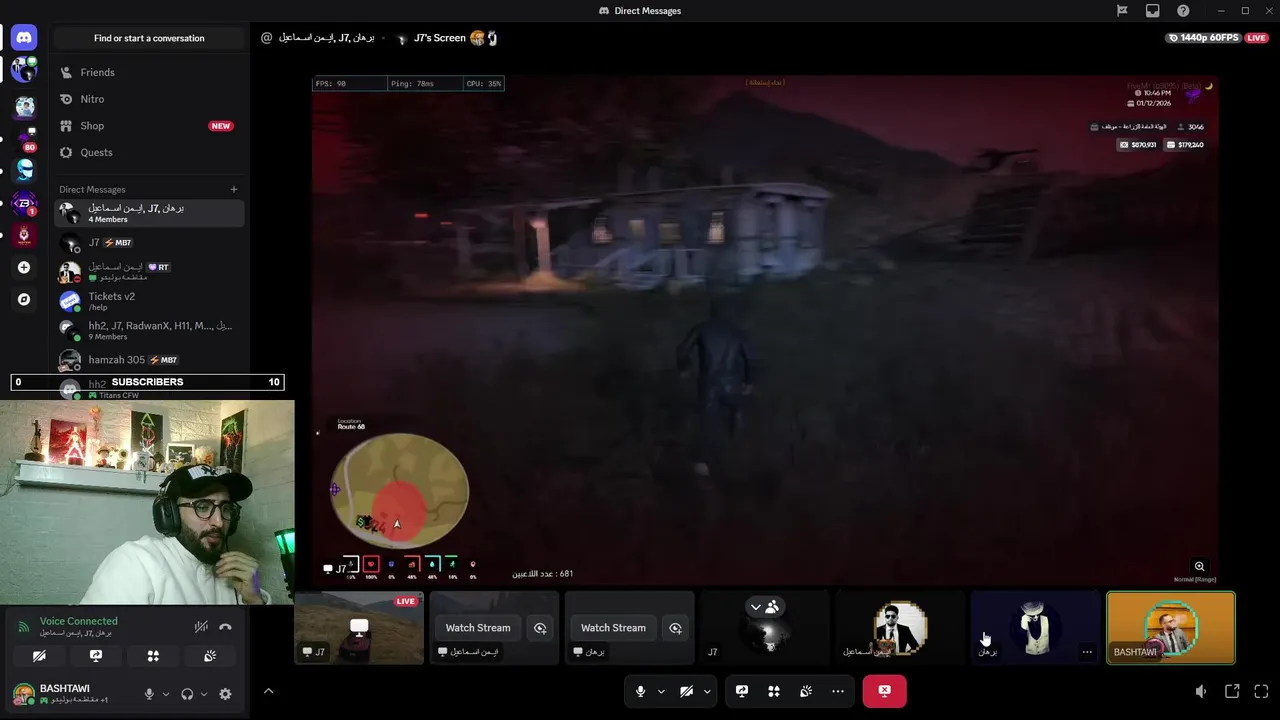Pop out the call window
Screen dimensions: 1280x720
coord(1232,691)
